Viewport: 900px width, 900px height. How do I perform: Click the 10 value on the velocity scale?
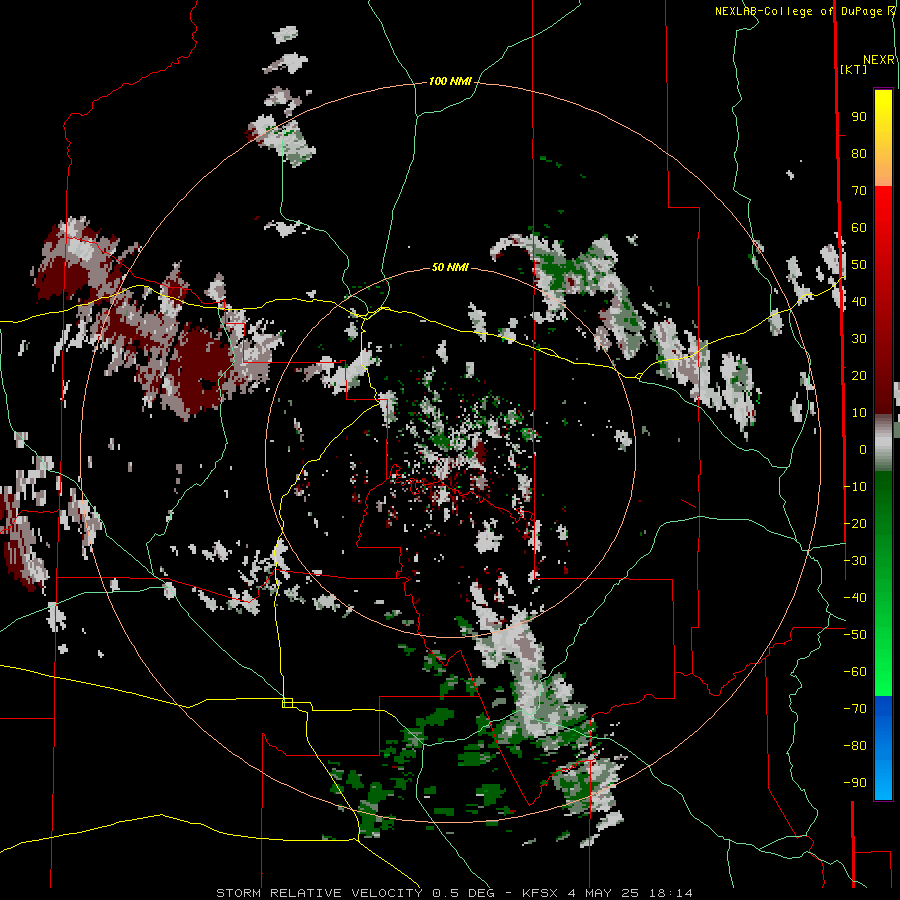[x=859, y=413]
